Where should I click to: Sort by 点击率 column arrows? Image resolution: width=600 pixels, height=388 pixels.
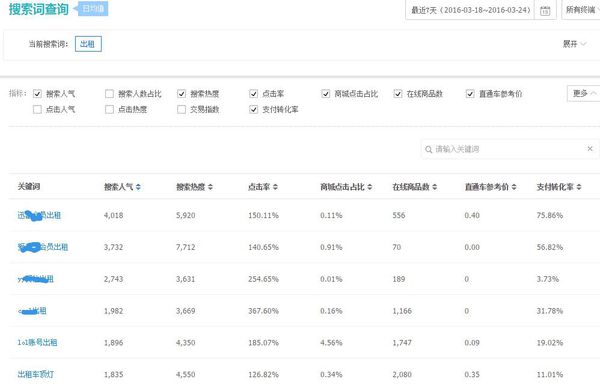[x=275, y=187]
